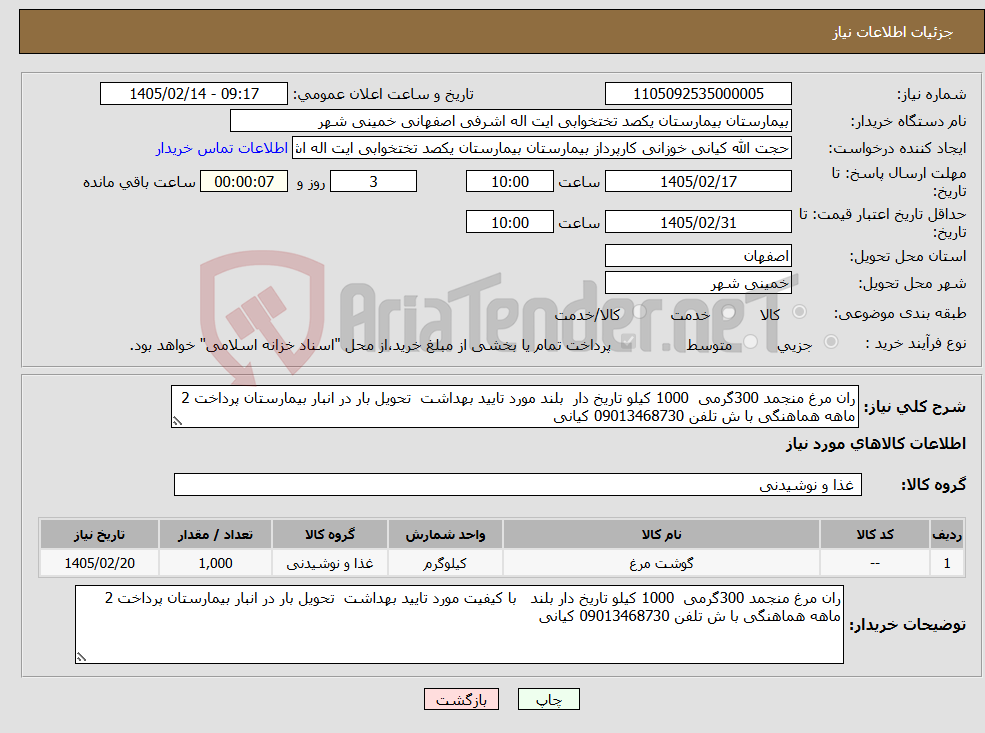
Task: Click the quantity cell 1,000
Action: (215, 563)
